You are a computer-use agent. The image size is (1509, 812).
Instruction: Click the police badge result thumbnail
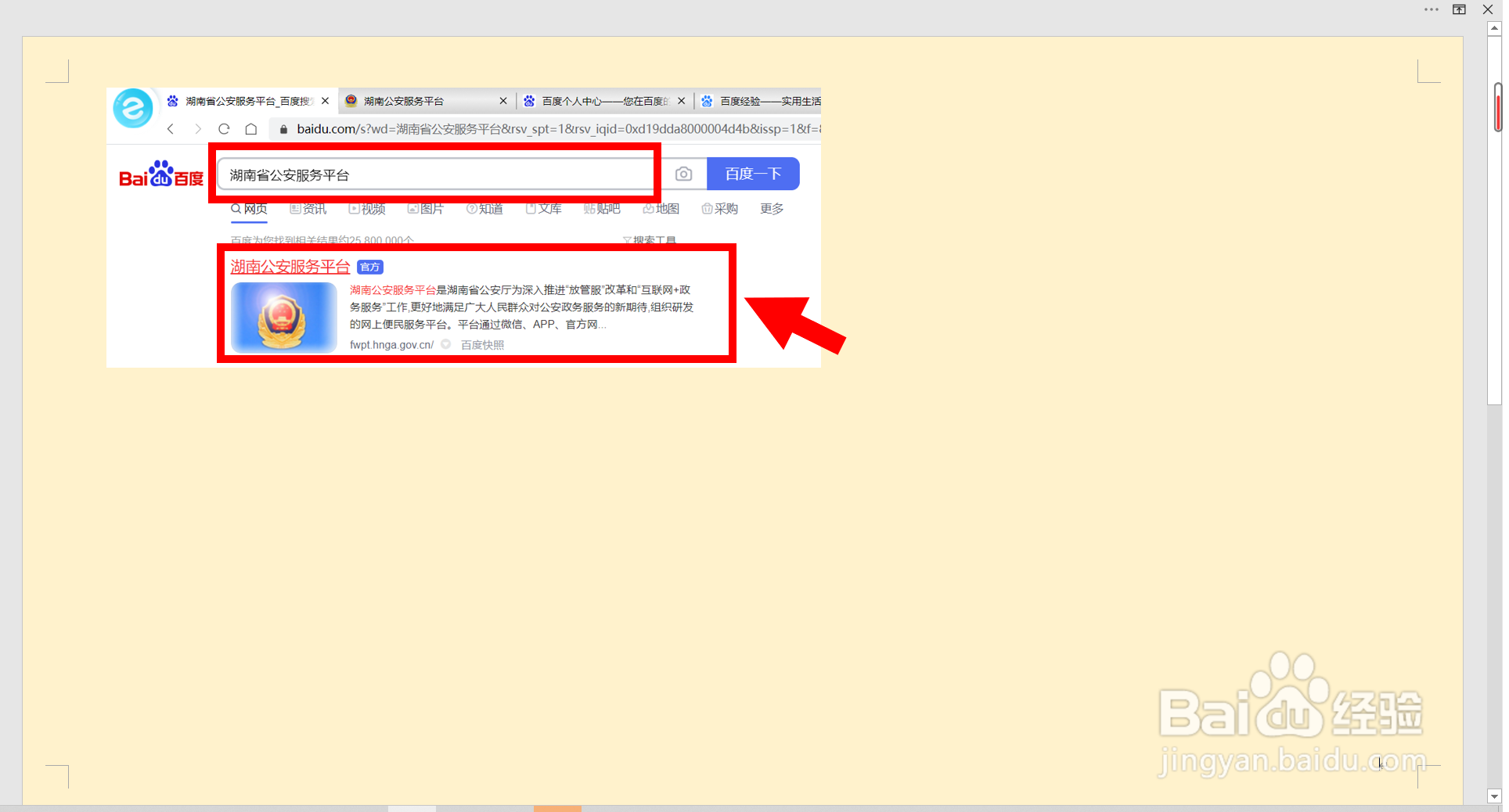[x=284, y=318]
